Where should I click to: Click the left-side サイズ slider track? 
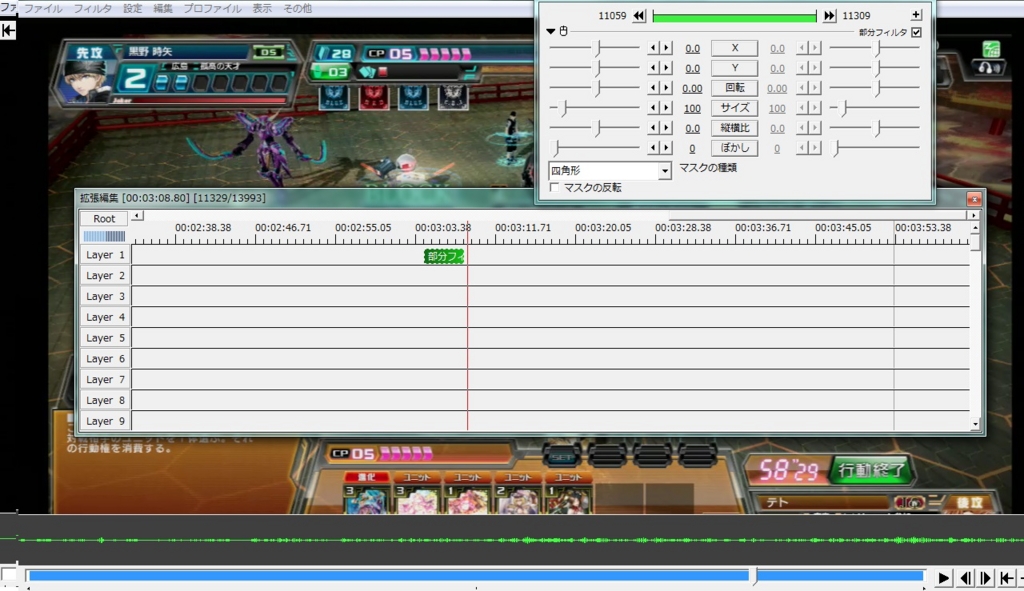[594, 108]
